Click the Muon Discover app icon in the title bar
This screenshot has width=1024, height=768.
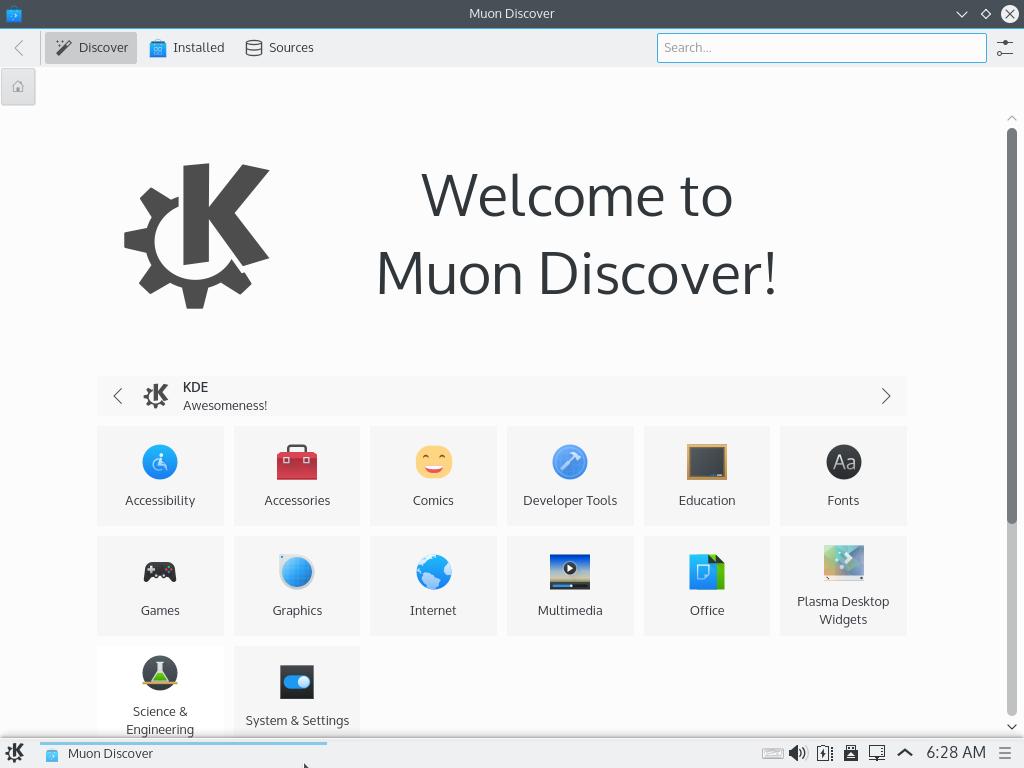click(x=14, y=14)
